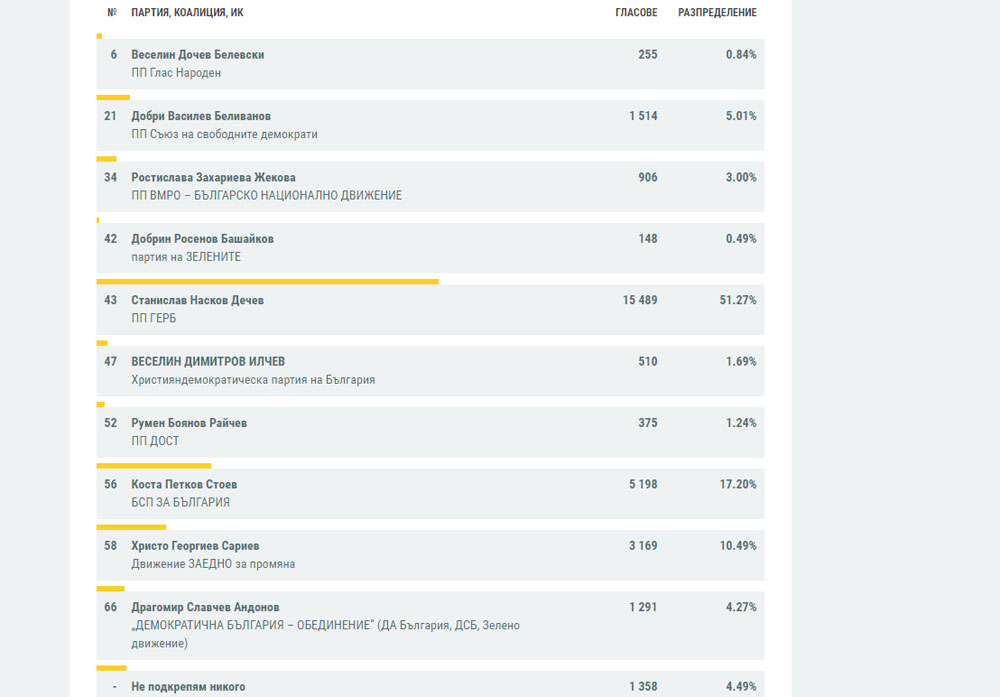Click on Коста Петков Стоев

click(184, 485)
